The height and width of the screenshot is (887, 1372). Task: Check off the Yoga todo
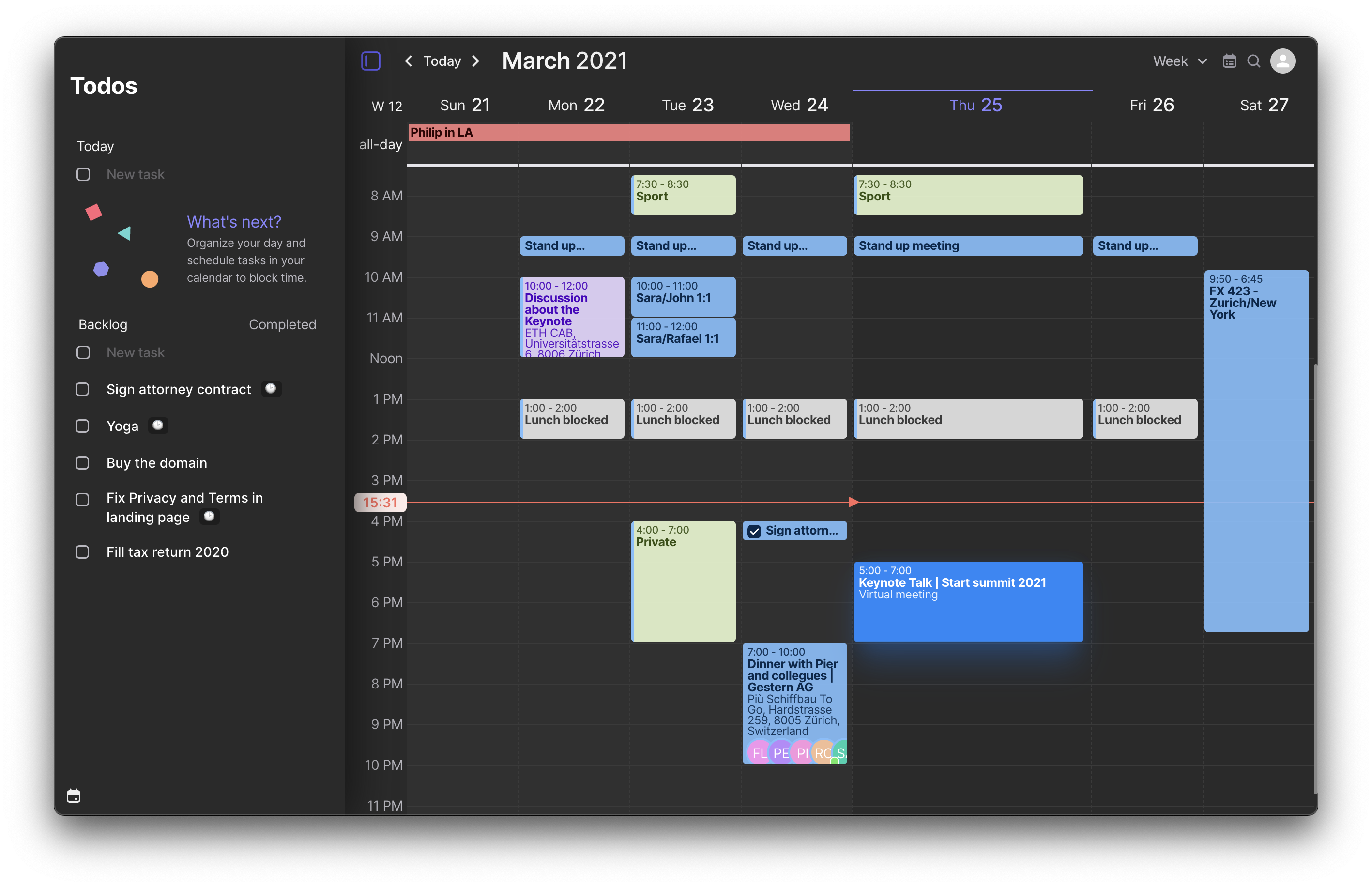coord(83,426)
